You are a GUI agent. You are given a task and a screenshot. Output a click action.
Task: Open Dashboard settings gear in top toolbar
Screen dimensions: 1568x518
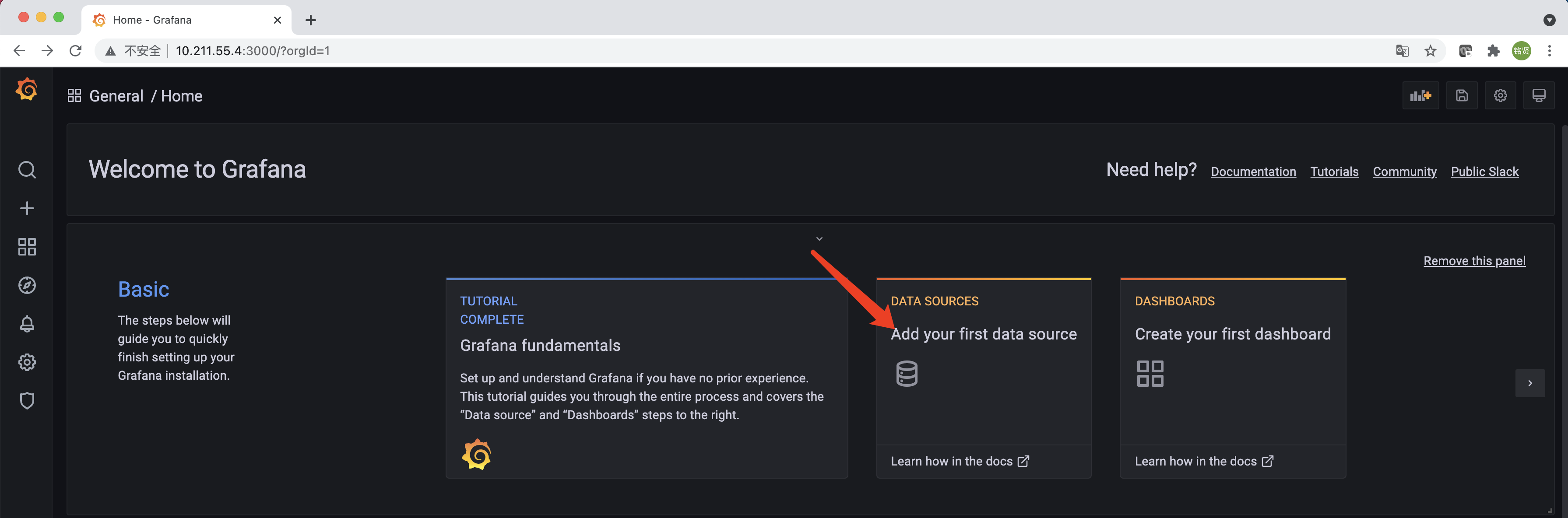pos(1500,95)
